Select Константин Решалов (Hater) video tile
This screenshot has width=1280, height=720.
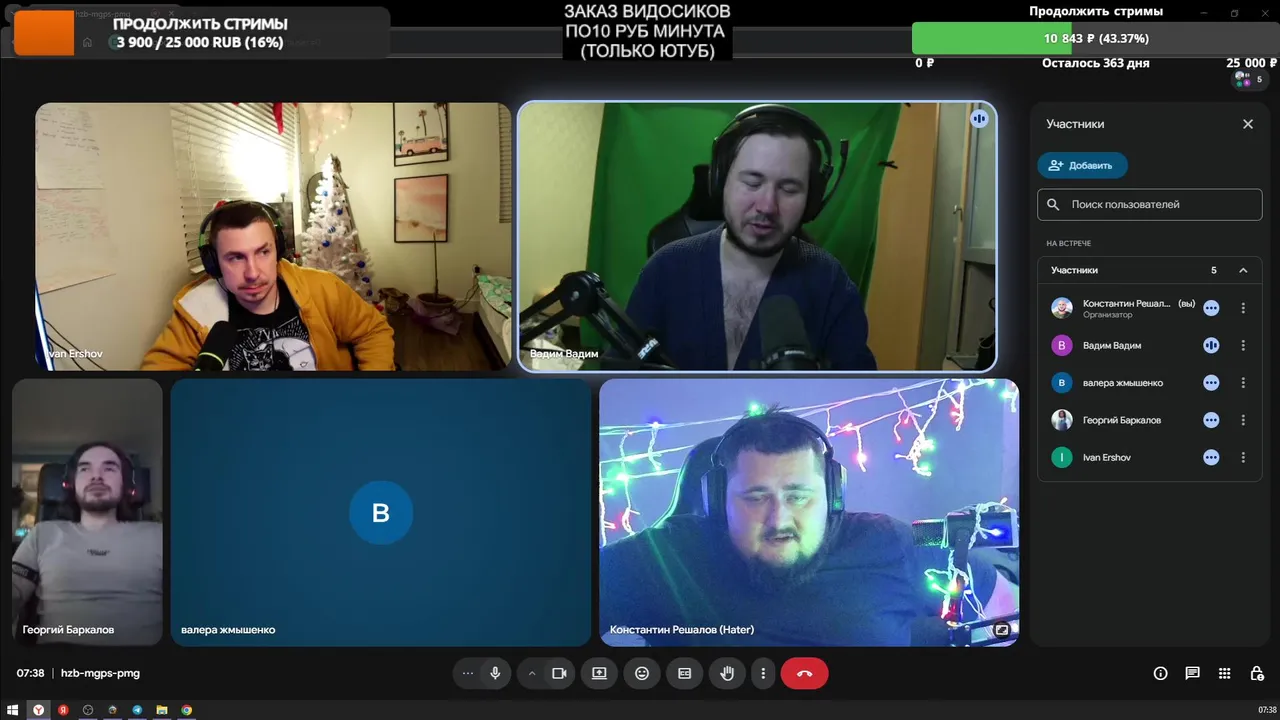coord(809,512)
